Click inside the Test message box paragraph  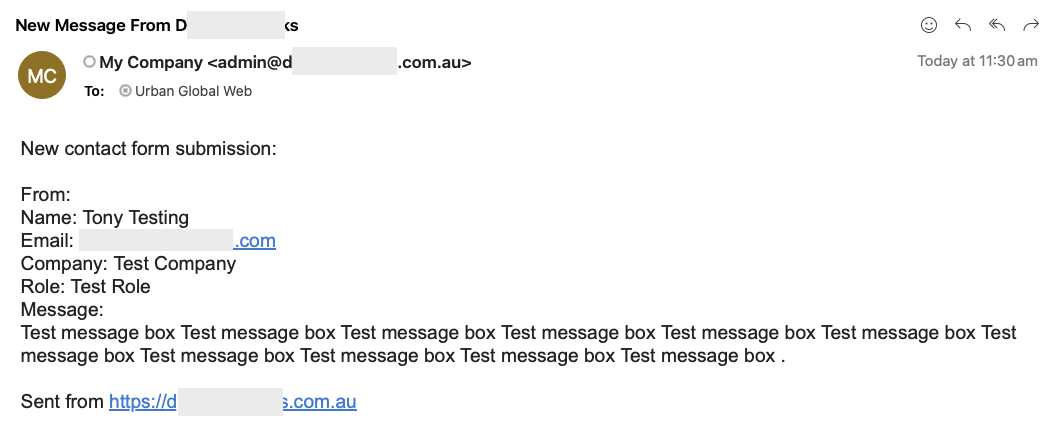point(519,344)
